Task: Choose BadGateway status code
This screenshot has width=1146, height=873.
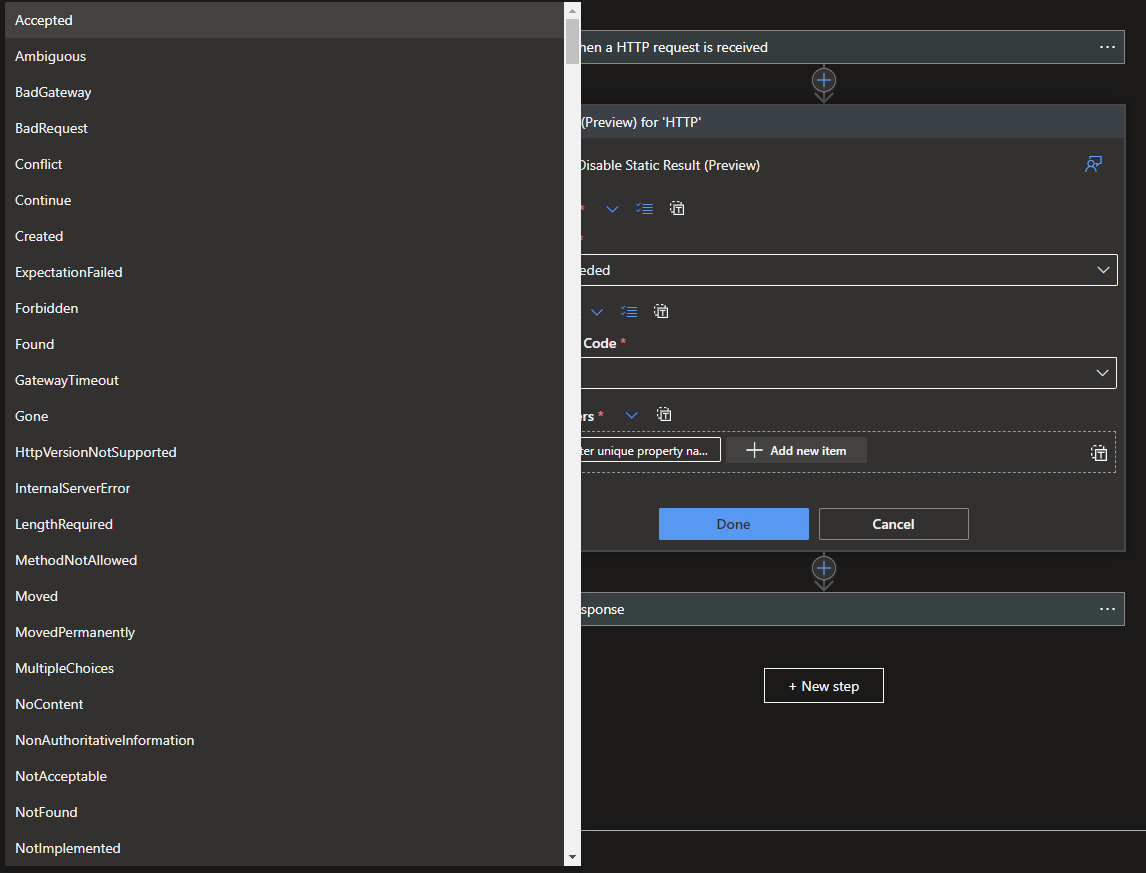Action: tap(284, 92)
